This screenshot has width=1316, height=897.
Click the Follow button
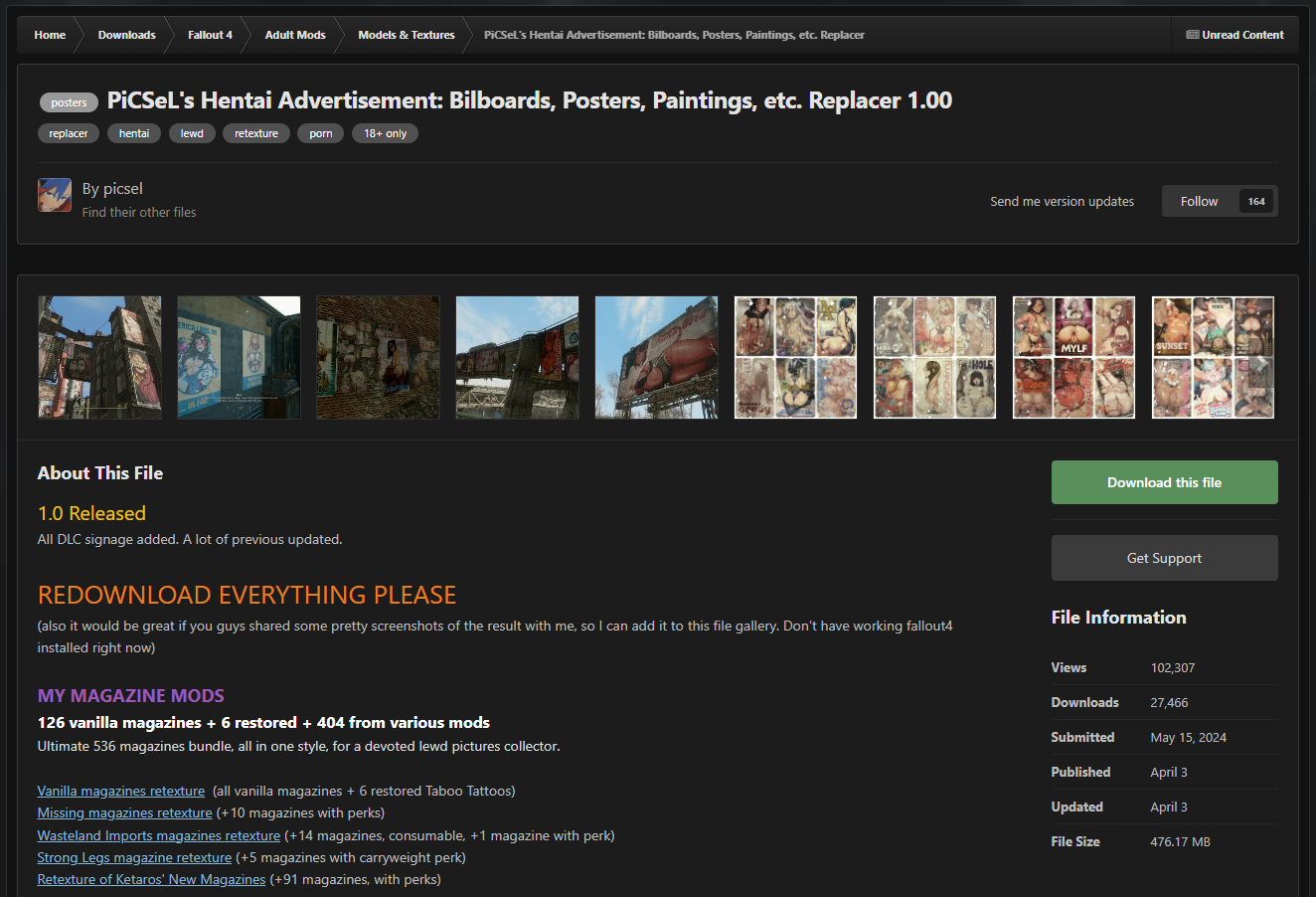1199,201
